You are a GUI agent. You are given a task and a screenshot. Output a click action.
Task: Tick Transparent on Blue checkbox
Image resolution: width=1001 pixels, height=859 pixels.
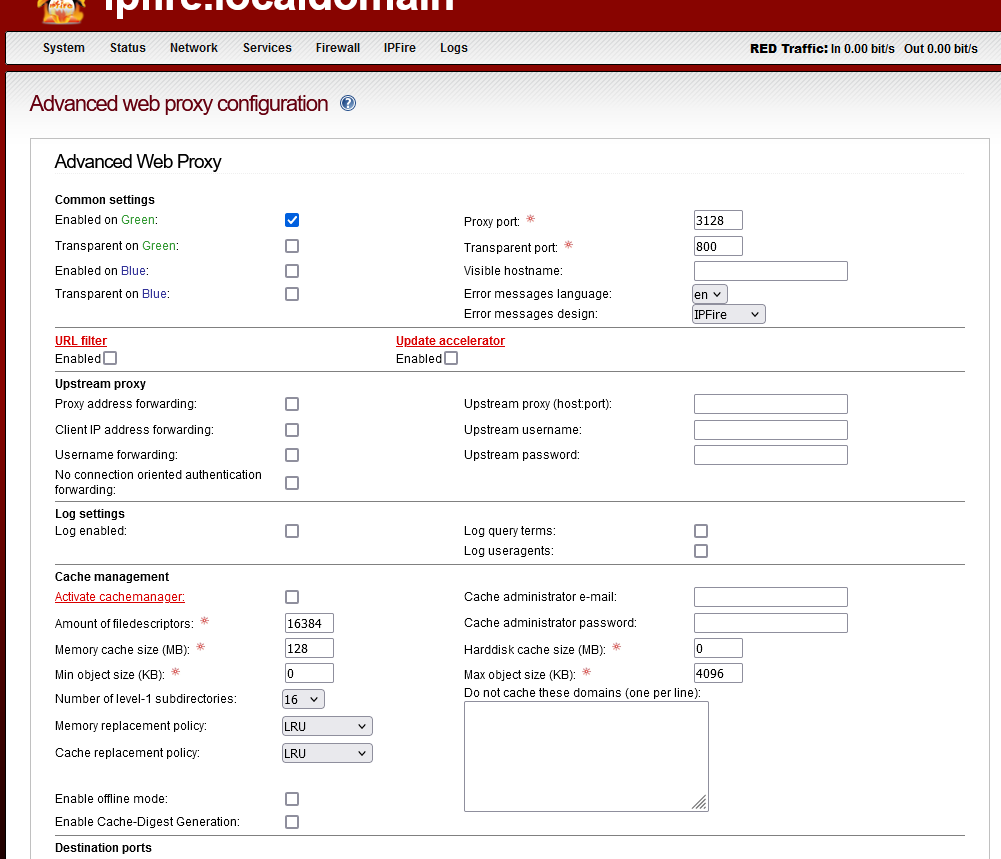(x=292, y=294)
